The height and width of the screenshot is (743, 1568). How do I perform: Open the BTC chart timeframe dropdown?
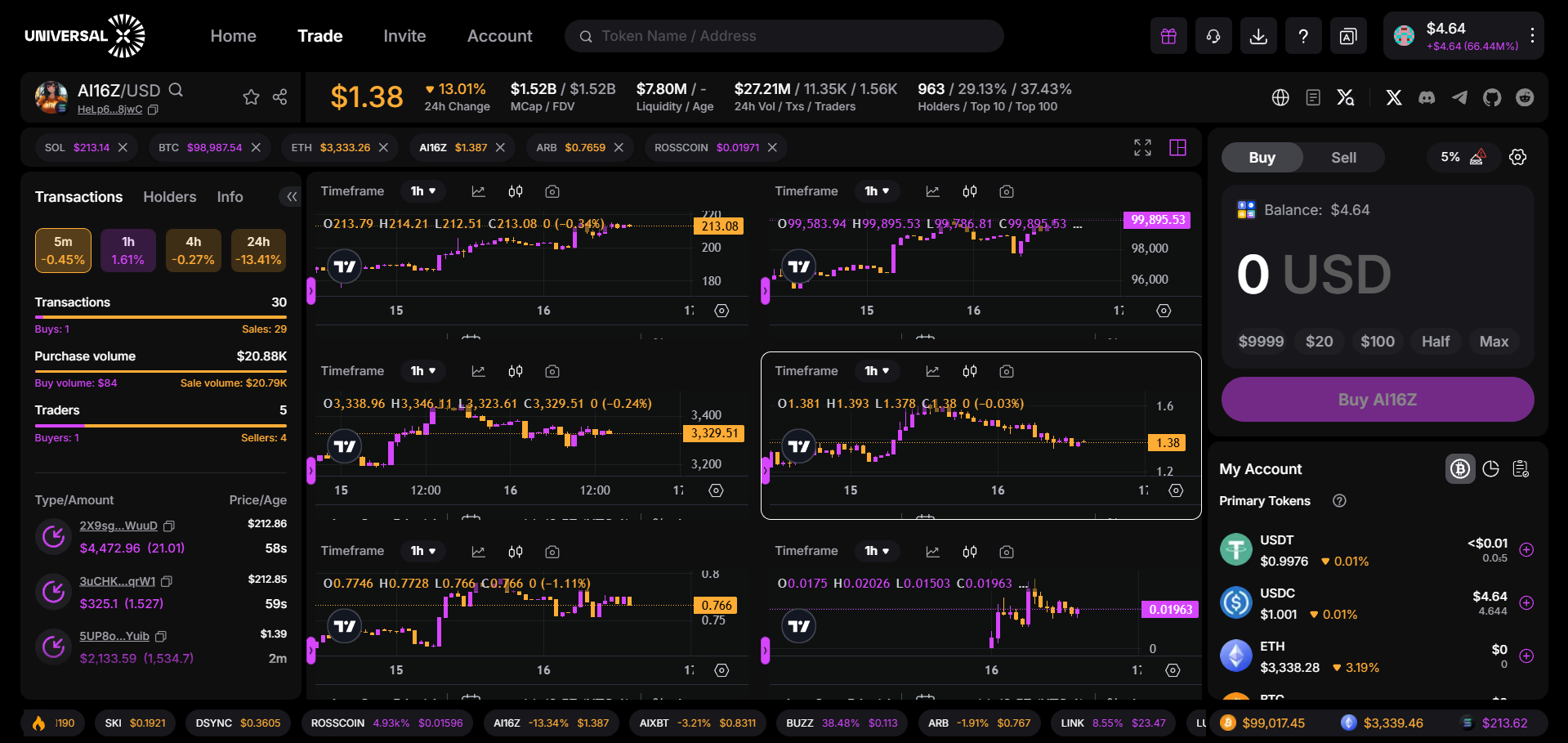coord(878,191)
